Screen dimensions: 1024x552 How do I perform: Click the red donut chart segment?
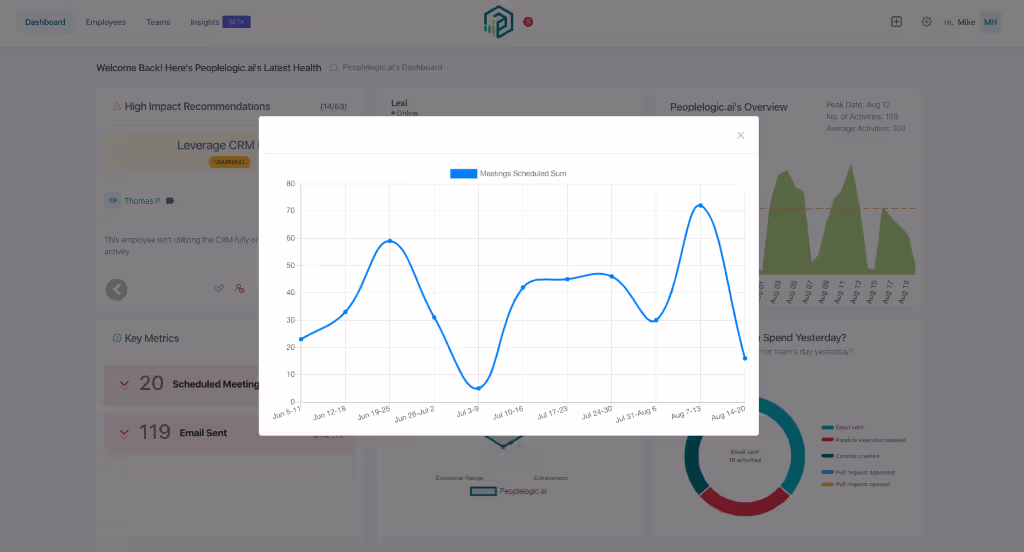coord(744,504)
